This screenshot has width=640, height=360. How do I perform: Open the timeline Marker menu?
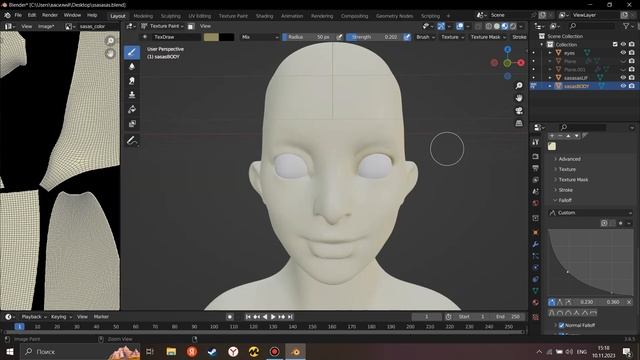pyautogui.click(x=101, y=317)
